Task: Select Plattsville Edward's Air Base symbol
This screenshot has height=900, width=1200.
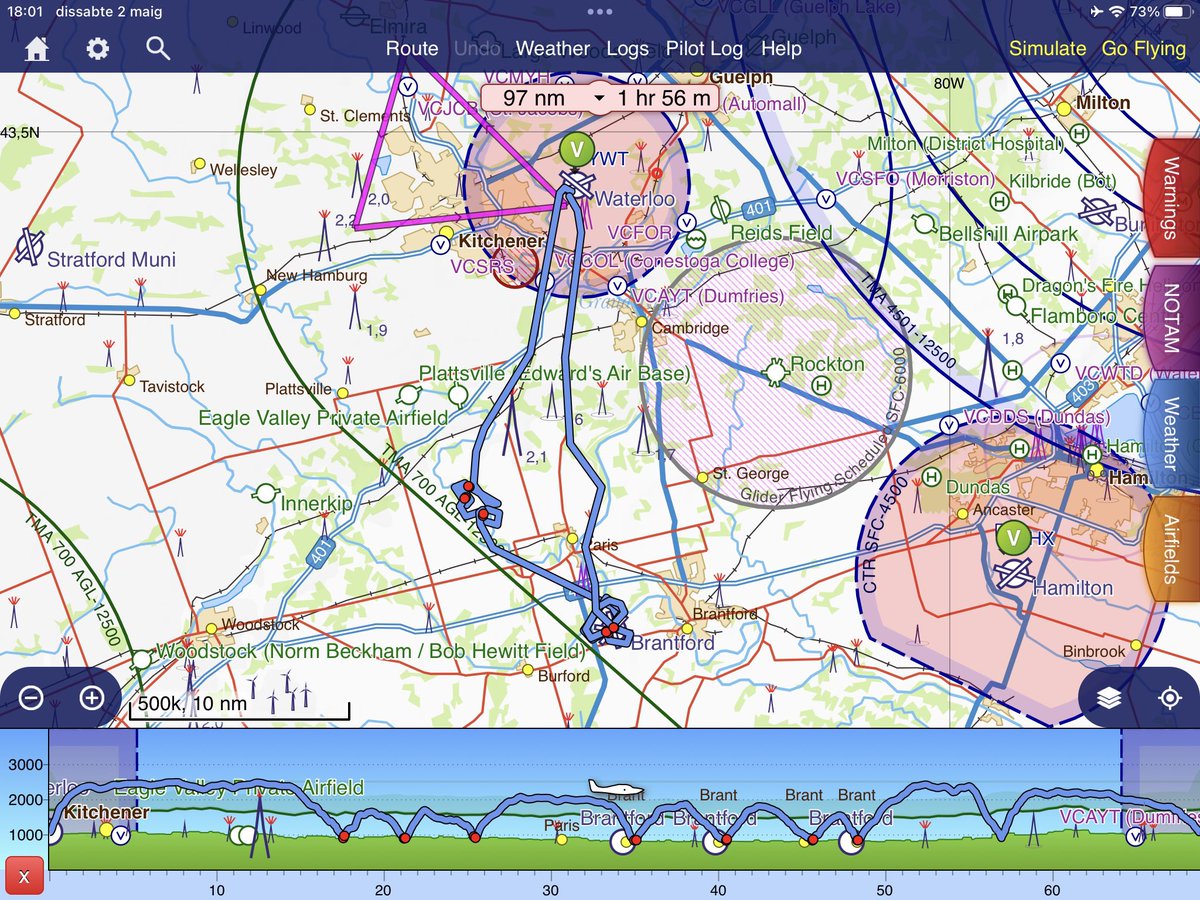Action: 458,395
